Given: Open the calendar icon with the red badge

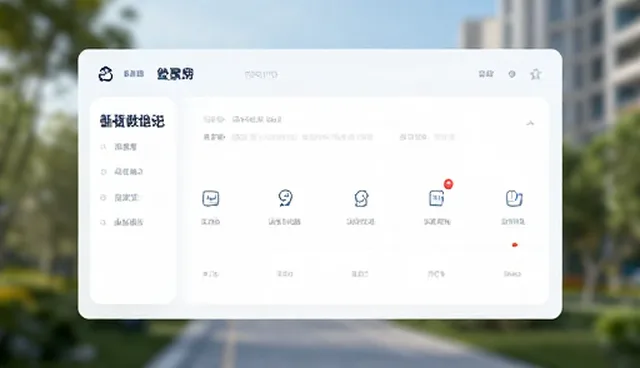Looking at the screenshot, I should coord(437,198).
